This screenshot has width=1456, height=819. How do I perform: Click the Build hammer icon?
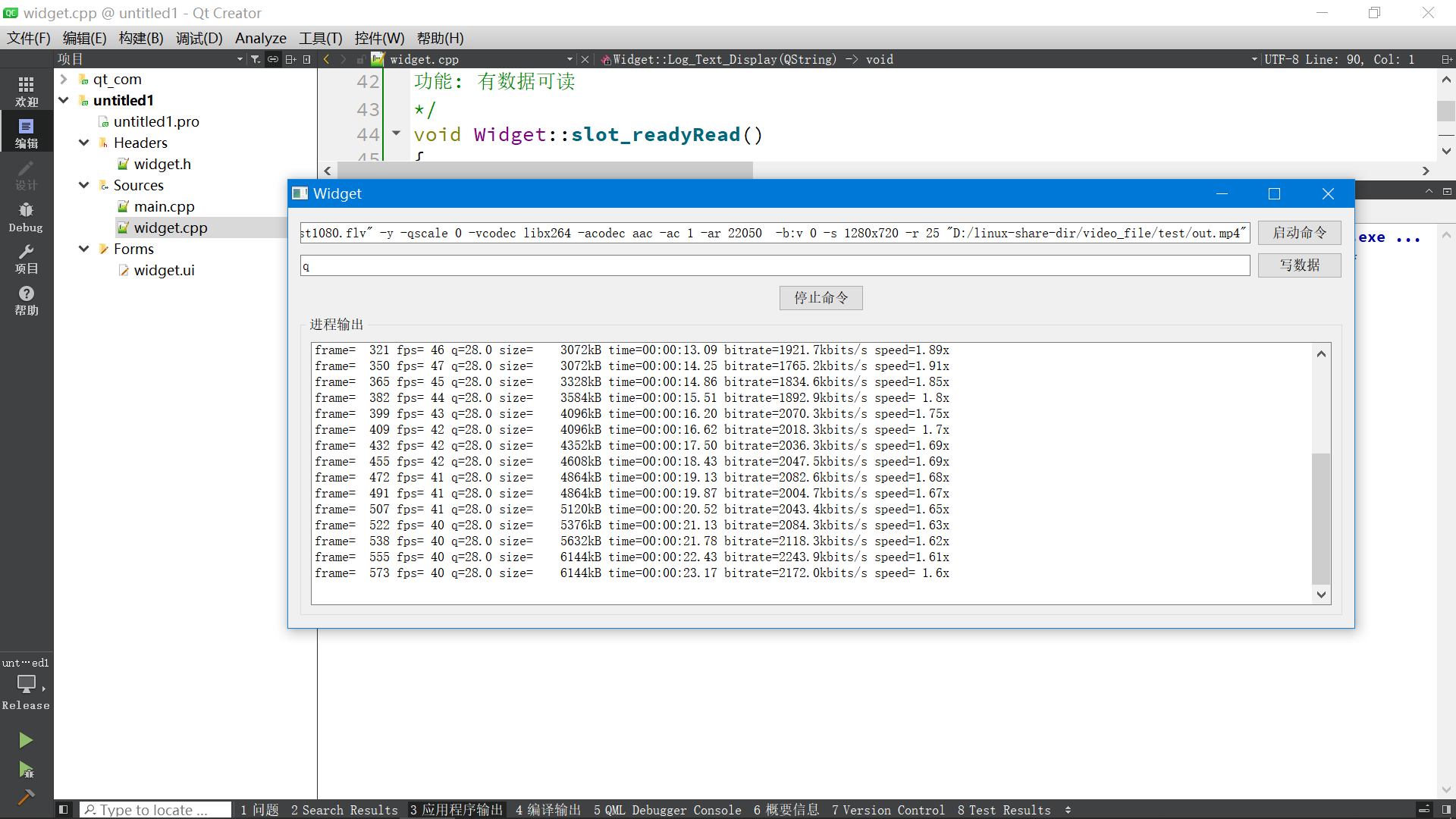[26, 797]
